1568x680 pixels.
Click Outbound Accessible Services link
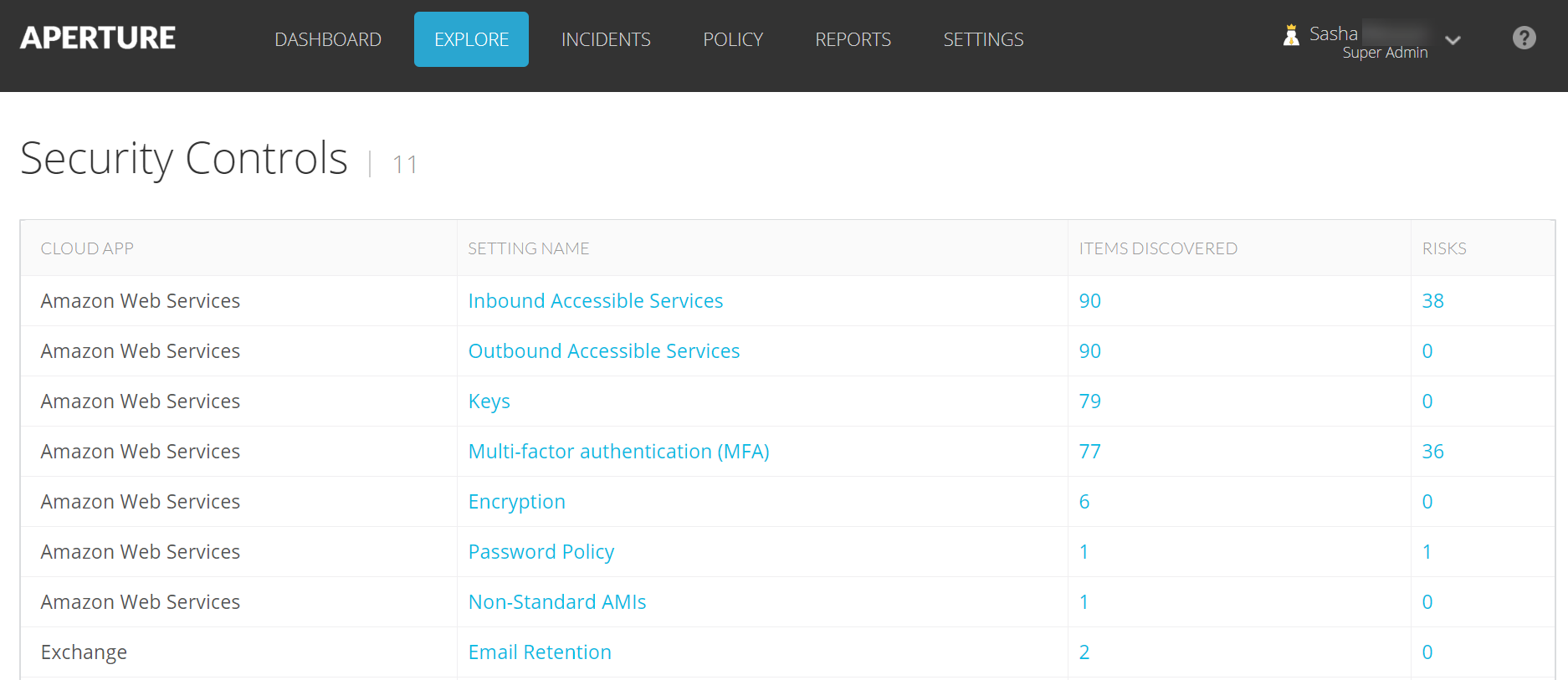603,351
